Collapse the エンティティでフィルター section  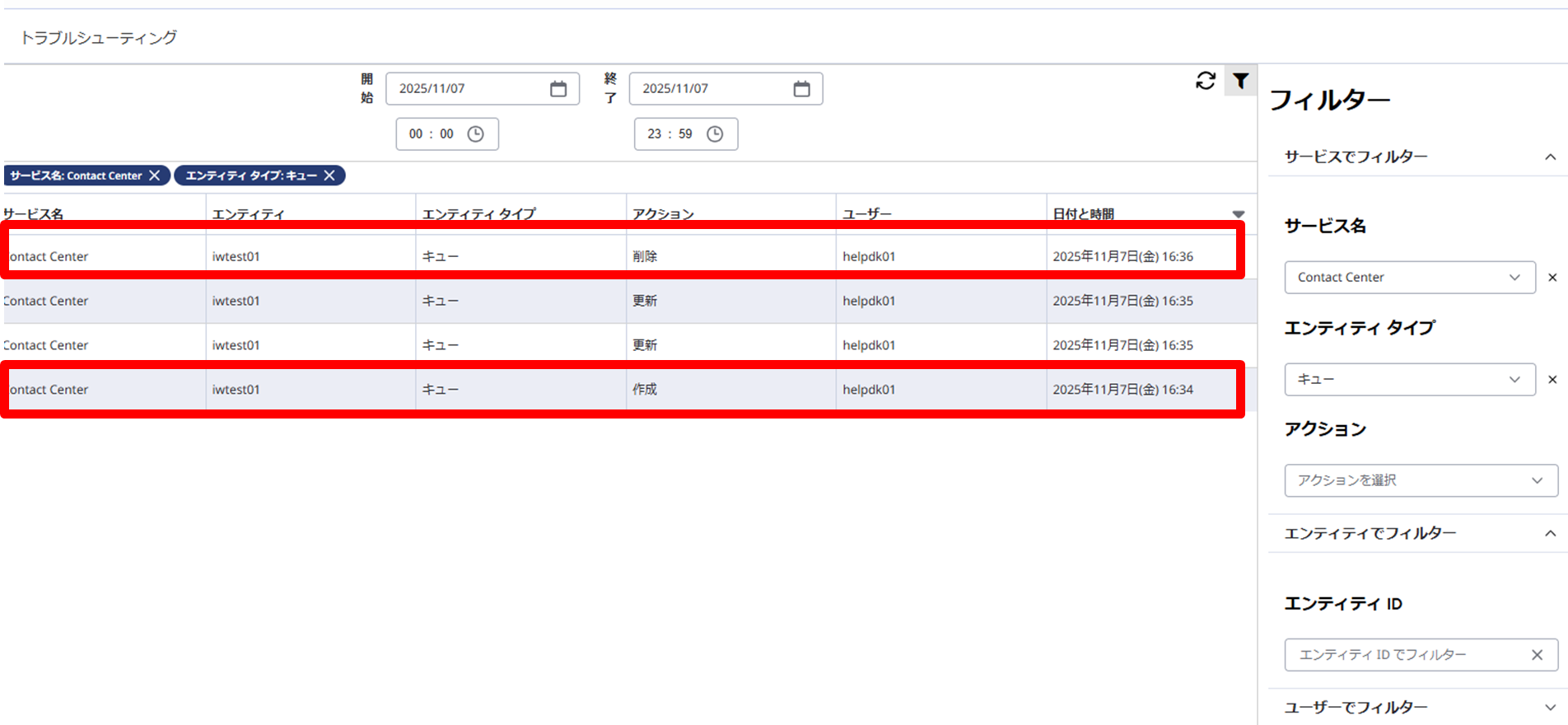click(x=1550, y=534)
